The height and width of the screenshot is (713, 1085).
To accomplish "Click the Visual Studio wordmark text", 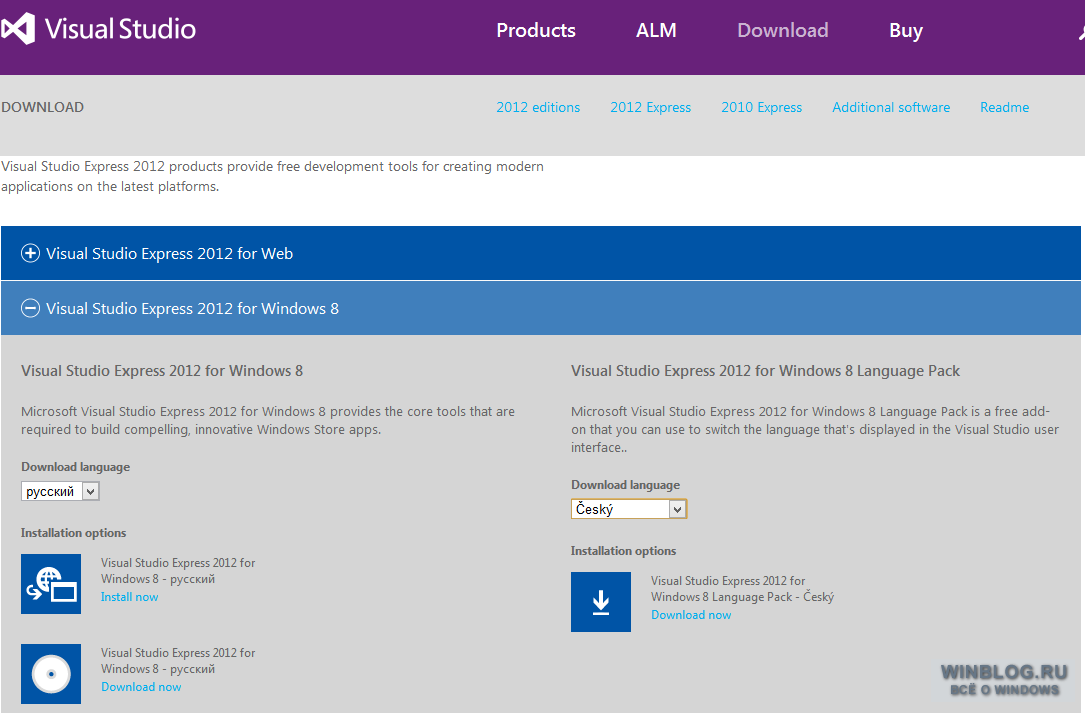I will pos(120,29).
